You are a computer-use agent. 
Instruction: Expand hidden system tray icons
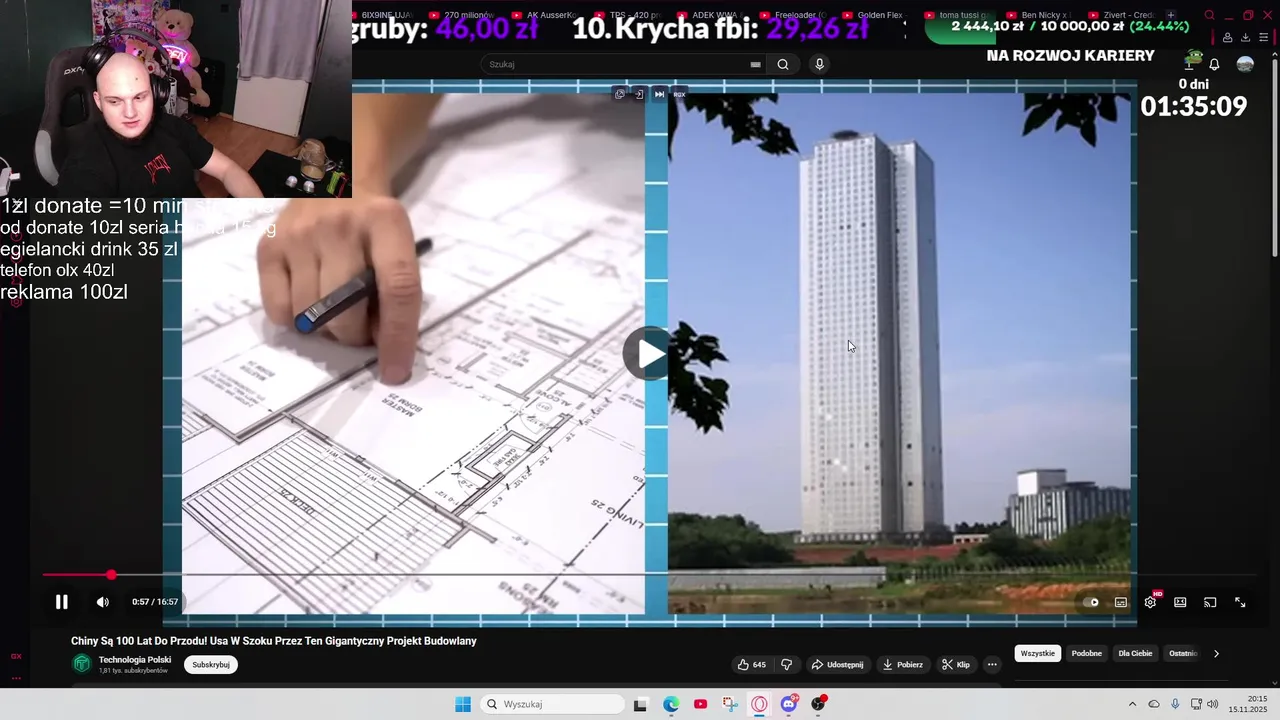point(1132,704)
